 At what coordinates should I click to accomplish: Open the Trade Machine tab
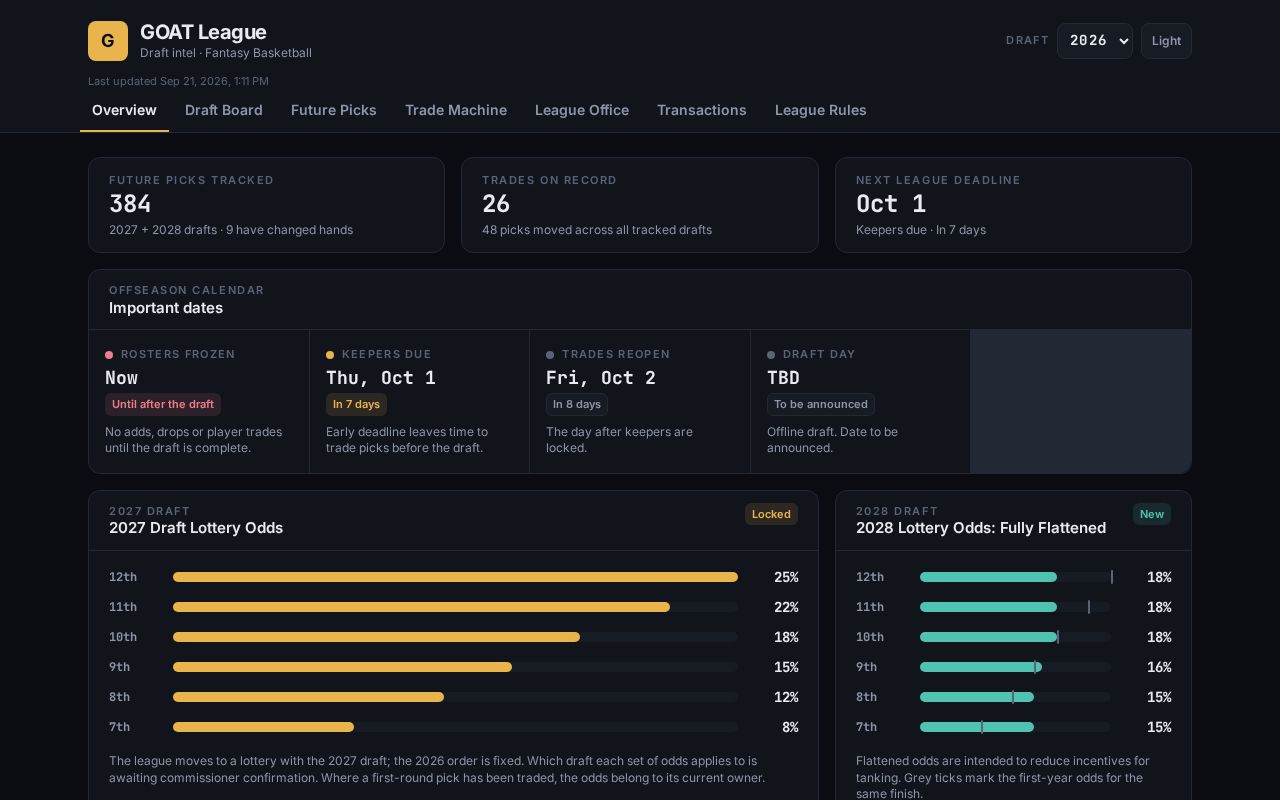[x=456, y=110]
